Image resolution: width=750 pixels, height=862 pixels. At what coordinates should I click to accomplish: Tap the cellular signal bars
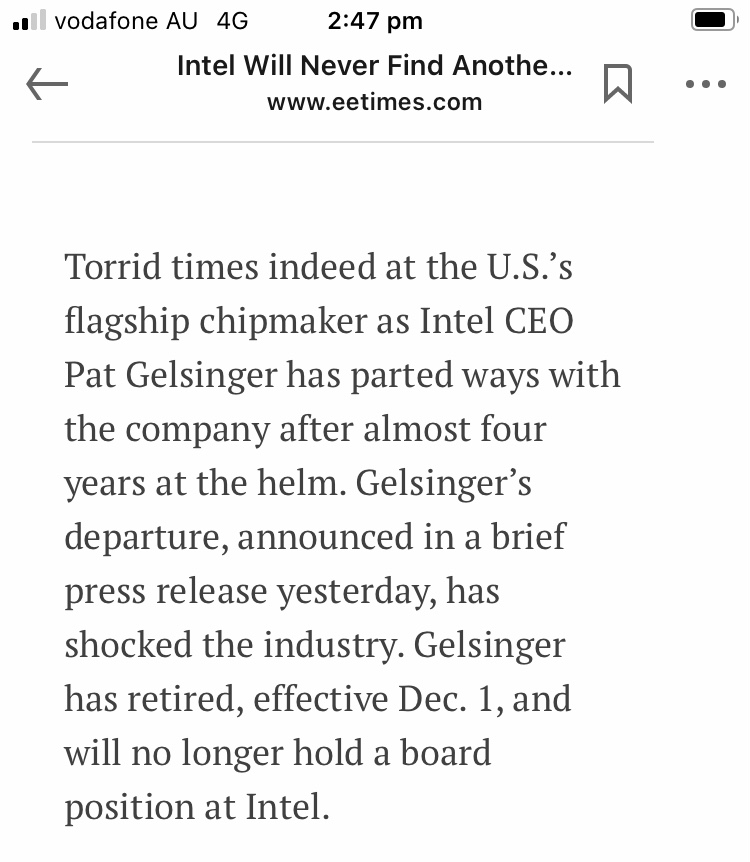pyautogui.click(x=29, y=20)
